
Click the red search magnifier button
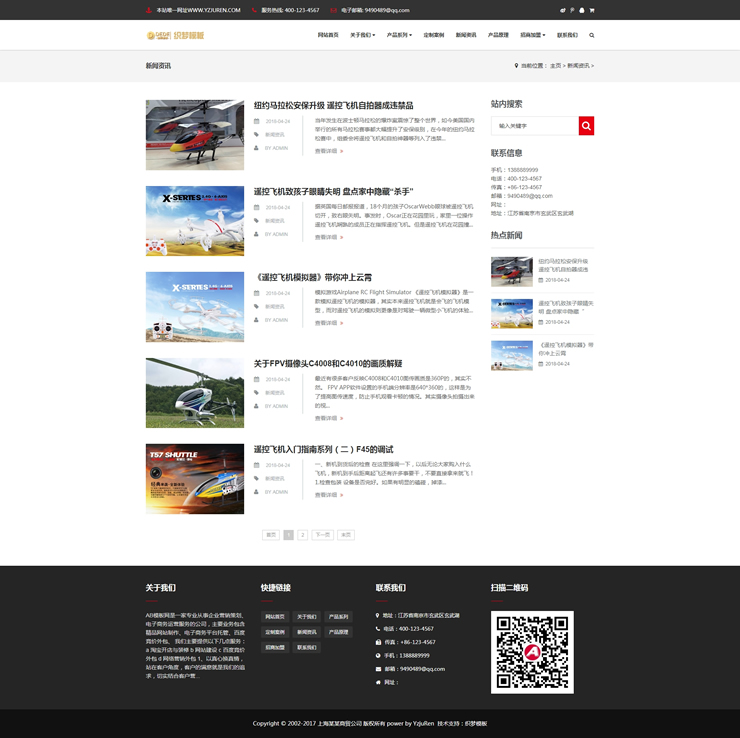(x=586, y=126)
